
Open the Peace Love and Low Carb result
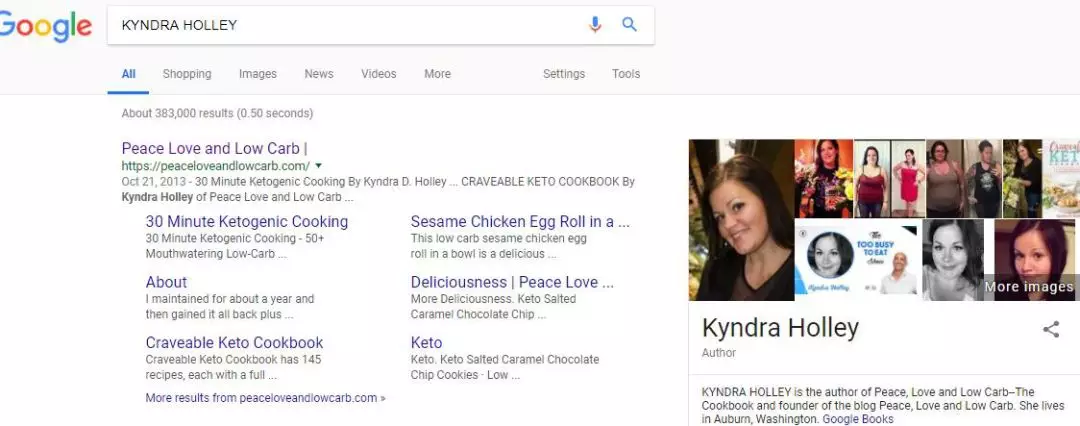214,148
